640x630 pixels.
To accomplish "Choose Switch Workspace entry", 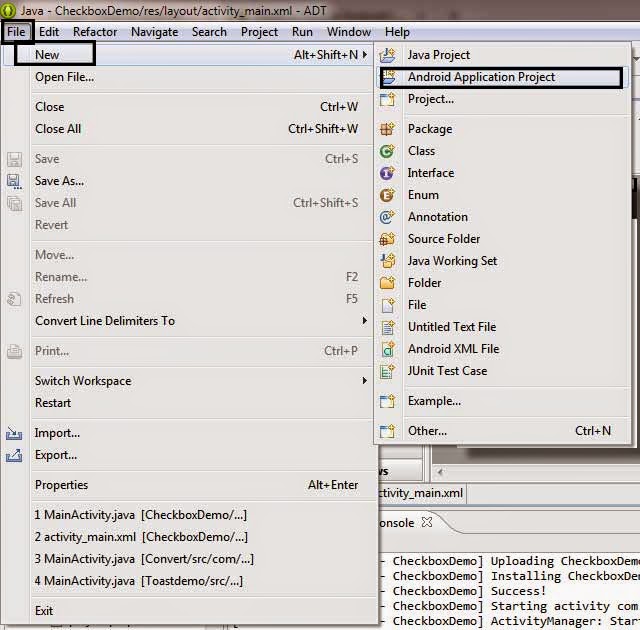I will point(188,381).
